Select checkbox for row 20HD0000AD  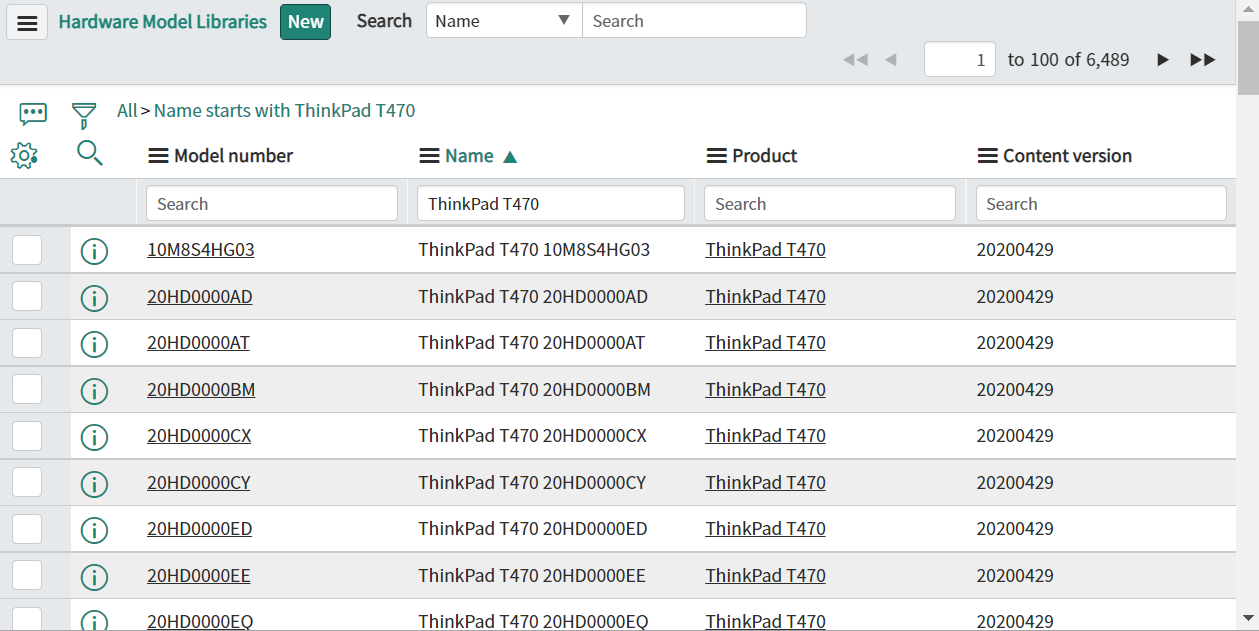pos(27,296)
